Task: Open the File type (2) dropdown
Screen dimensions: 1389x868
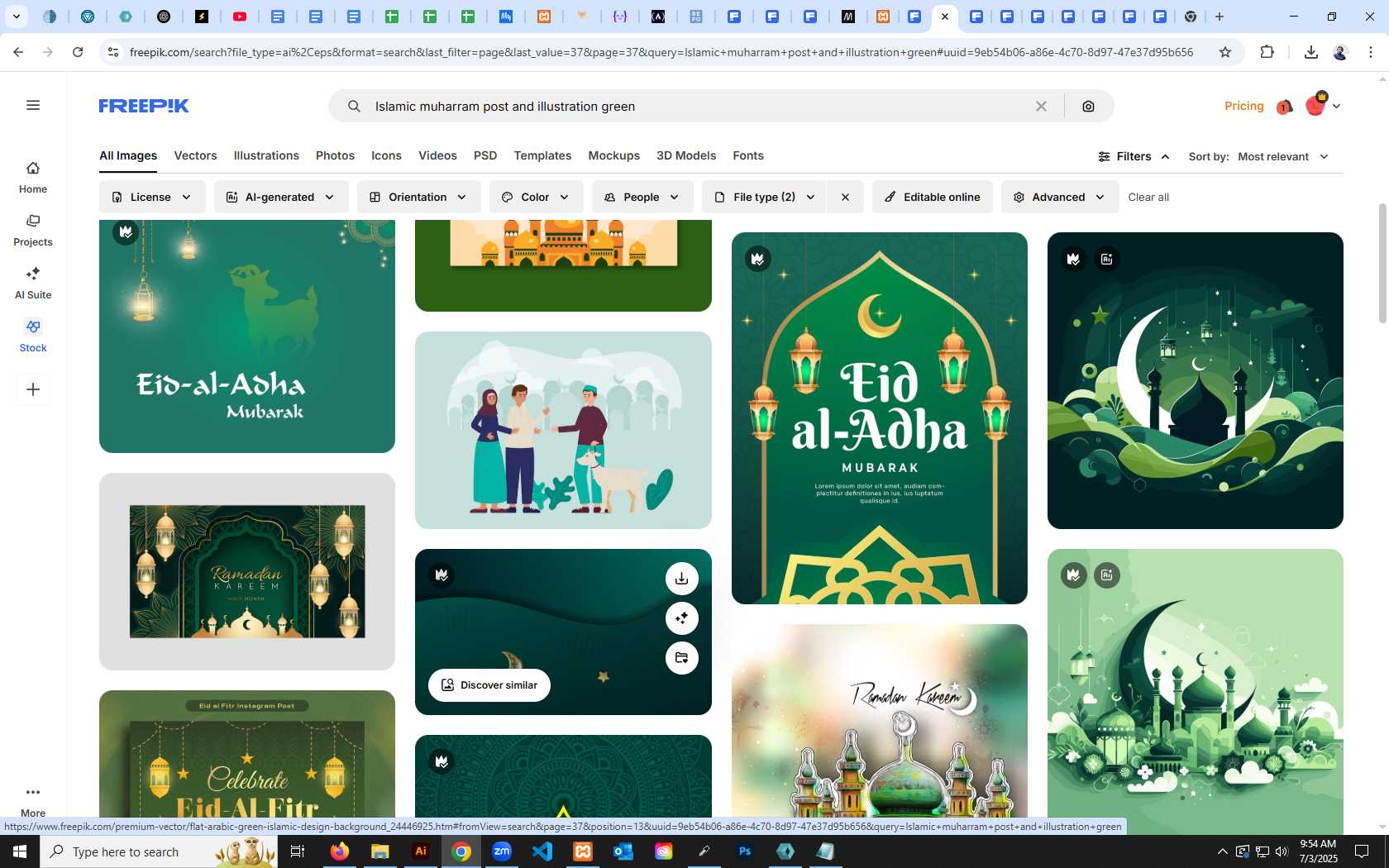Action: [x=764, y=197]
